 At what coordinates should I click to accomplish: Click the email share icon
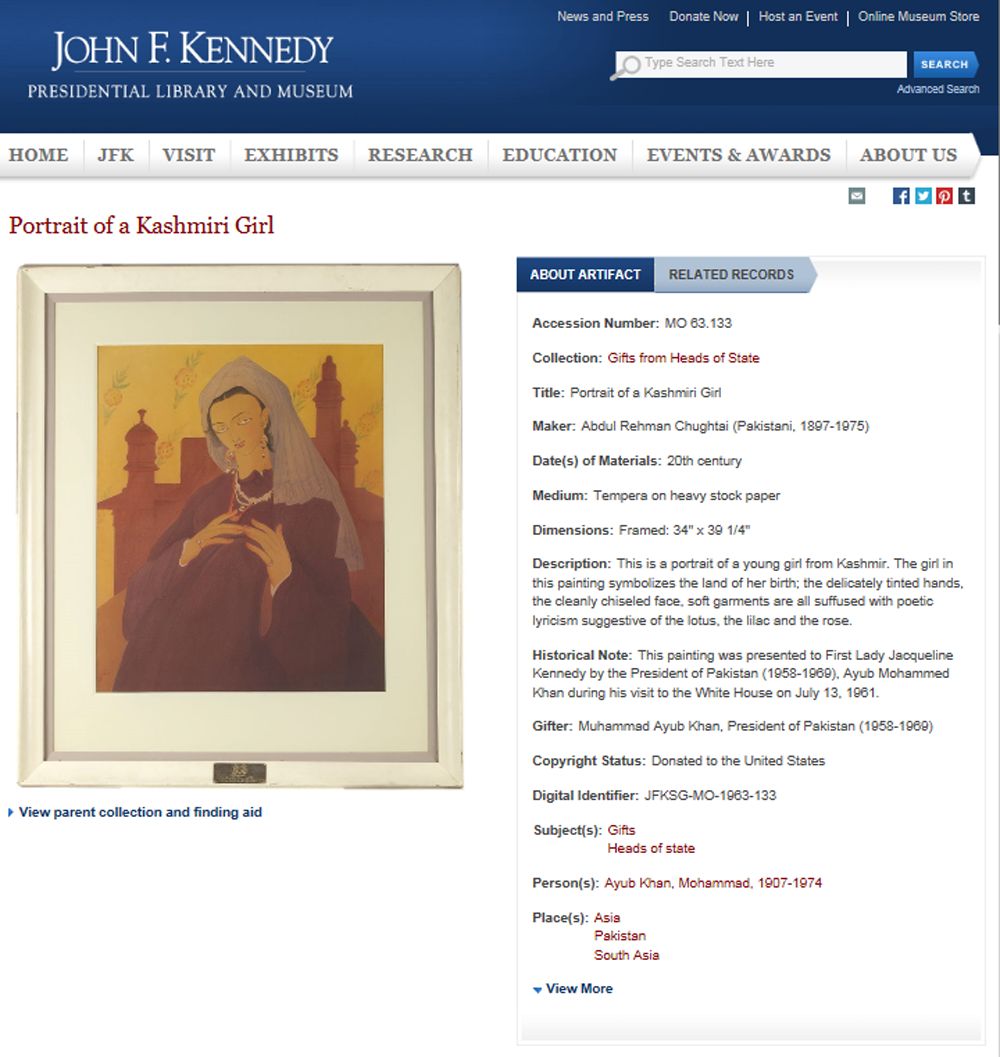click(x=857, y=196)
